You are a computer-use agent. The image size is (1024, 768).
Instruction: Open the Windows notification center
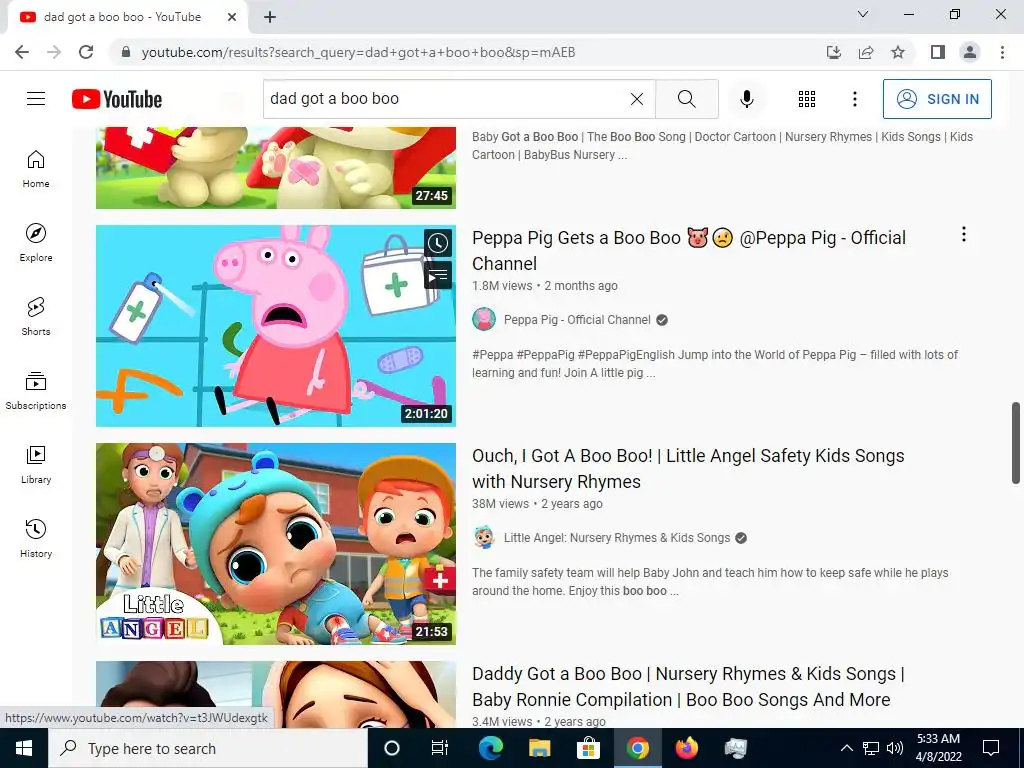coord(991,748)
